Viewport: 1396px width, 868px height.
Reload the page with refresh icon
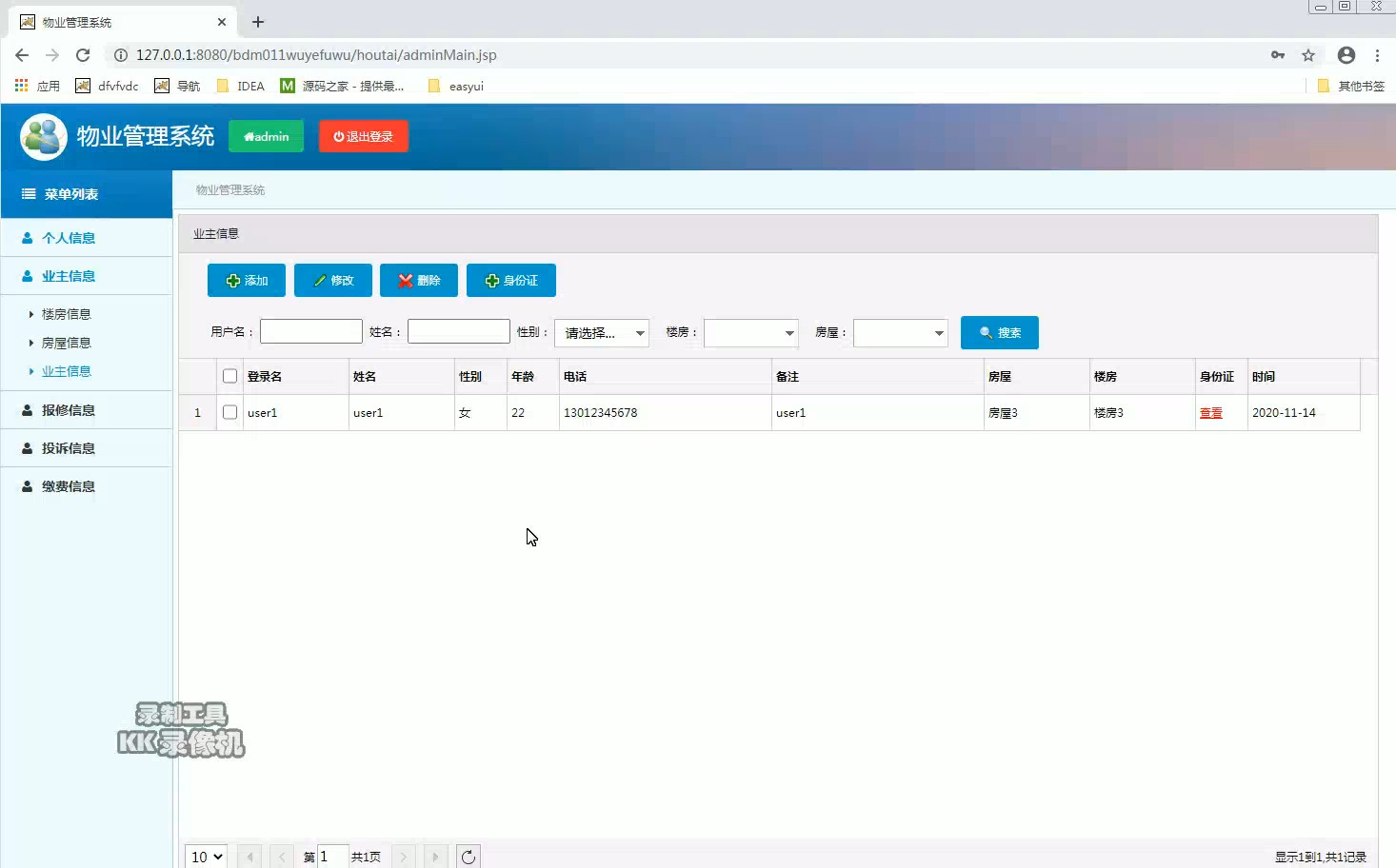tap(83, 55)
